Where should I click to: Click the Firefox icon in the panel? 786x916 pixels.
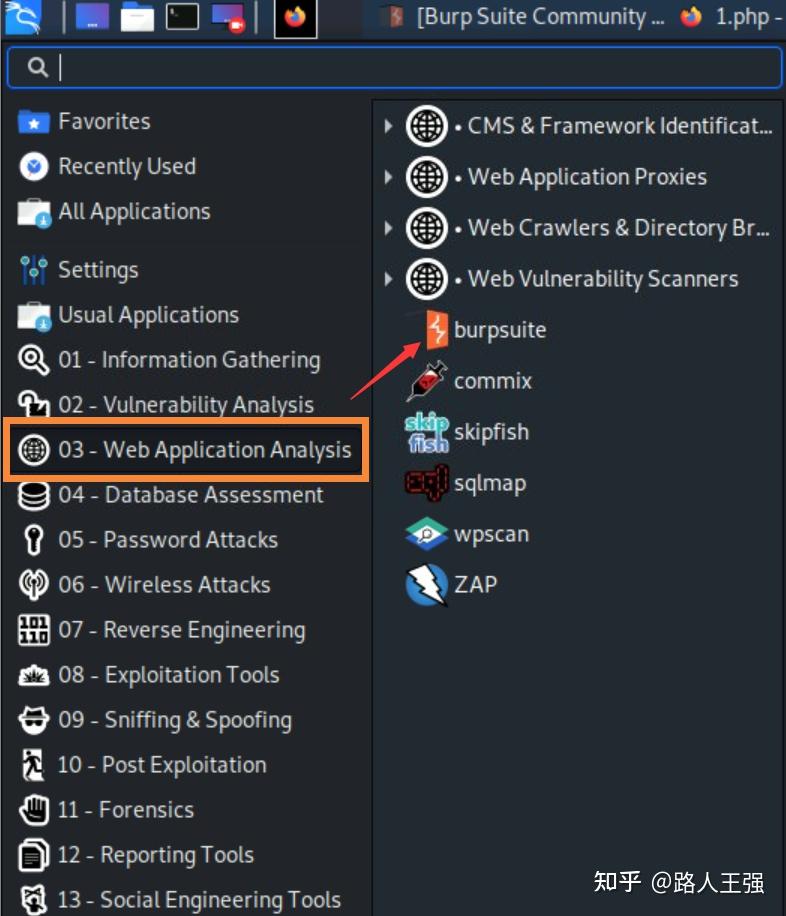pyautogui.click(x=295, y=18)
